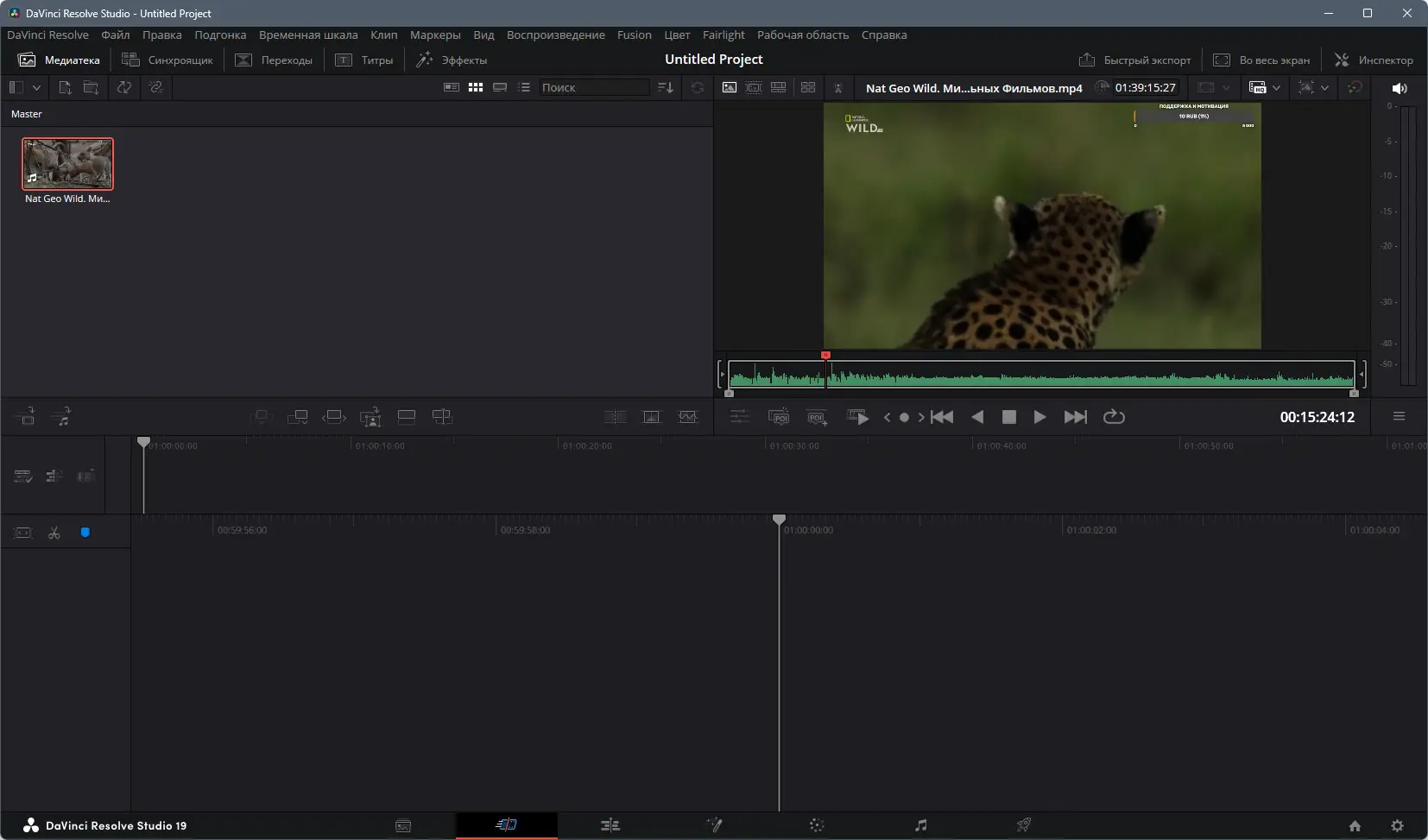The image size is (1428, 840).
Task: Select the split clip scissors tool
Action: pos(54,532)
